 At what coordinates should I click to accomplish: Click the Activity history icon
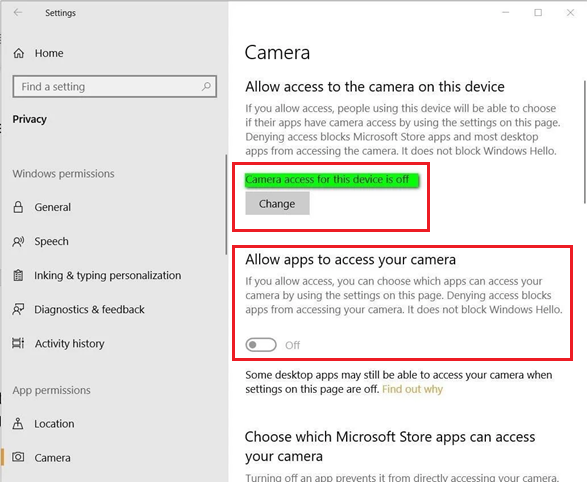point(18,343)
